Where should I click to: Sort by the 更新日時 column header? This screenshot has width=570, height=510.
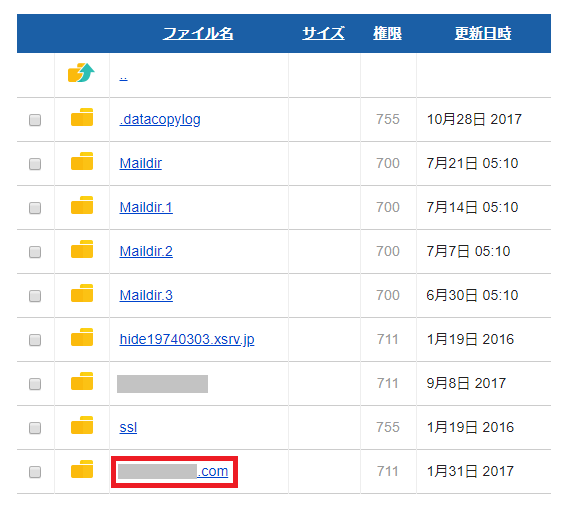[483, 33]
